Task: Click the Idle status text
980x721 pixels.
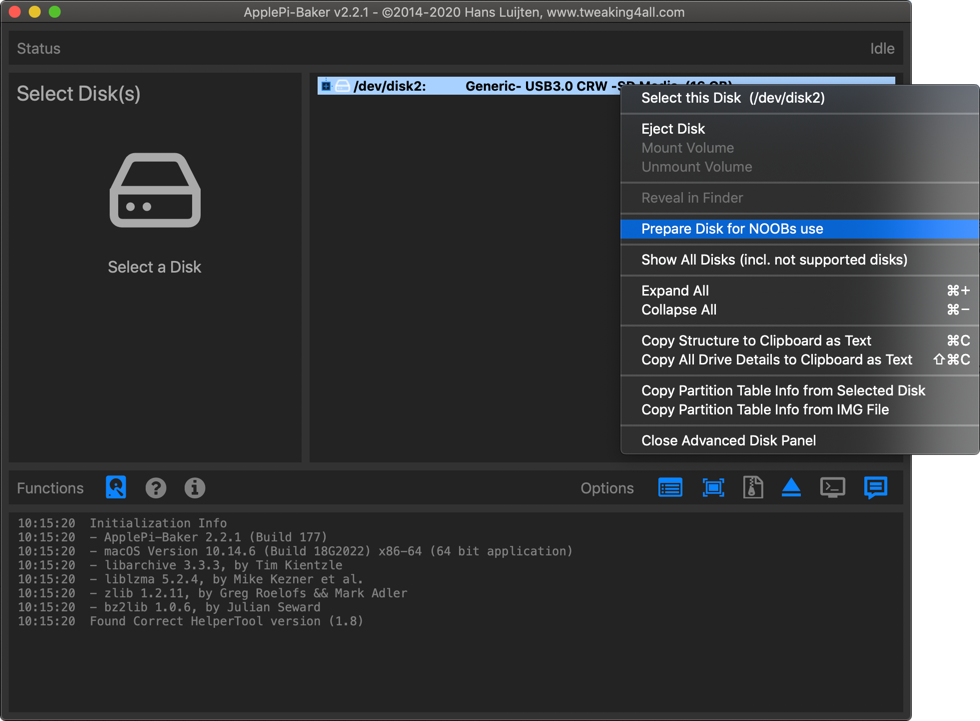Action: pyautogui.click(x=882, y=49)
